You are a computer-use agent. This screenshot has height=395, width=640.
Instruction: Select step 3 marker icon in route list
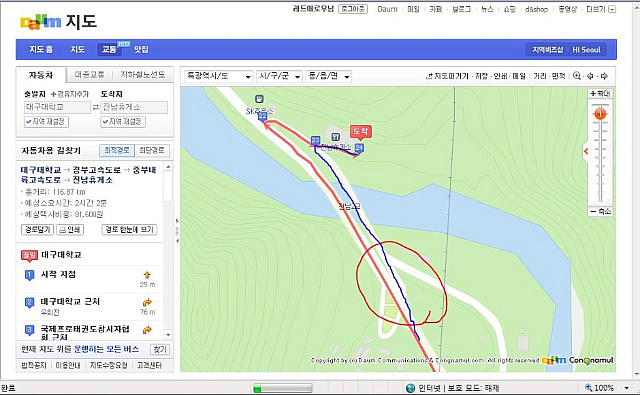tap(29, 330)
